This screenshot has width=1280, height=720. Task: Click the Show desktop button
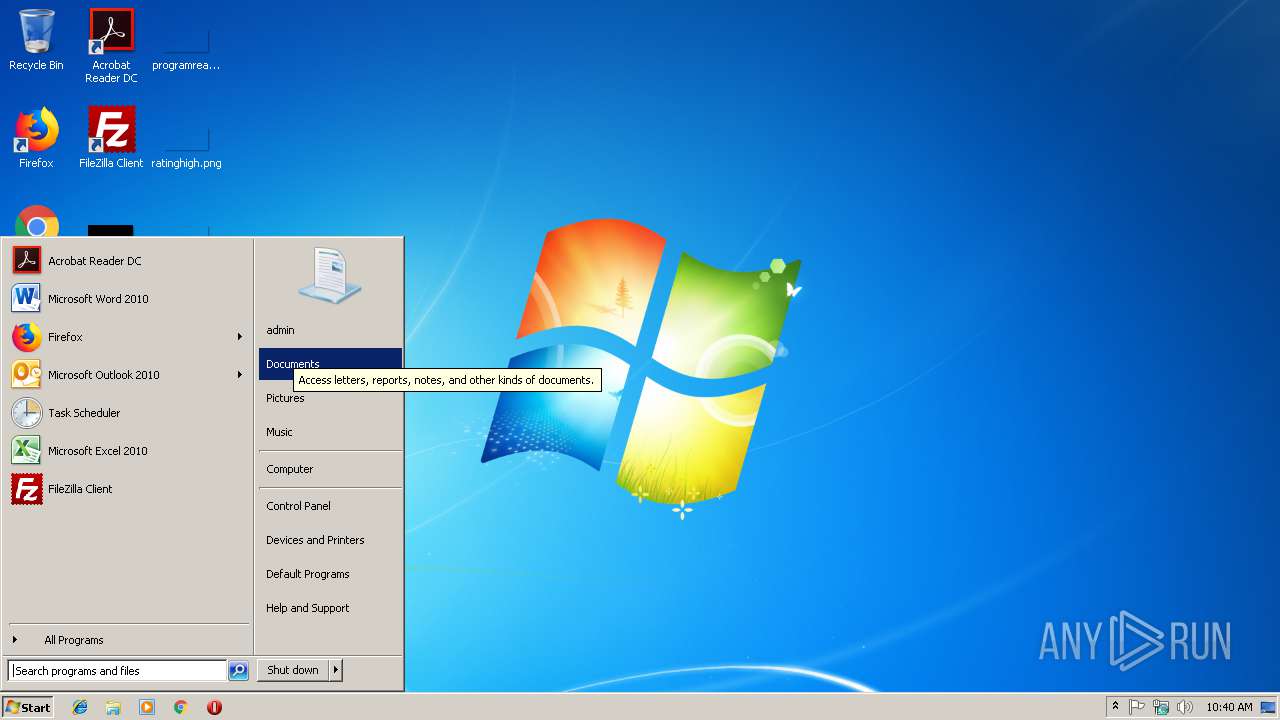tap(1269, 707)
